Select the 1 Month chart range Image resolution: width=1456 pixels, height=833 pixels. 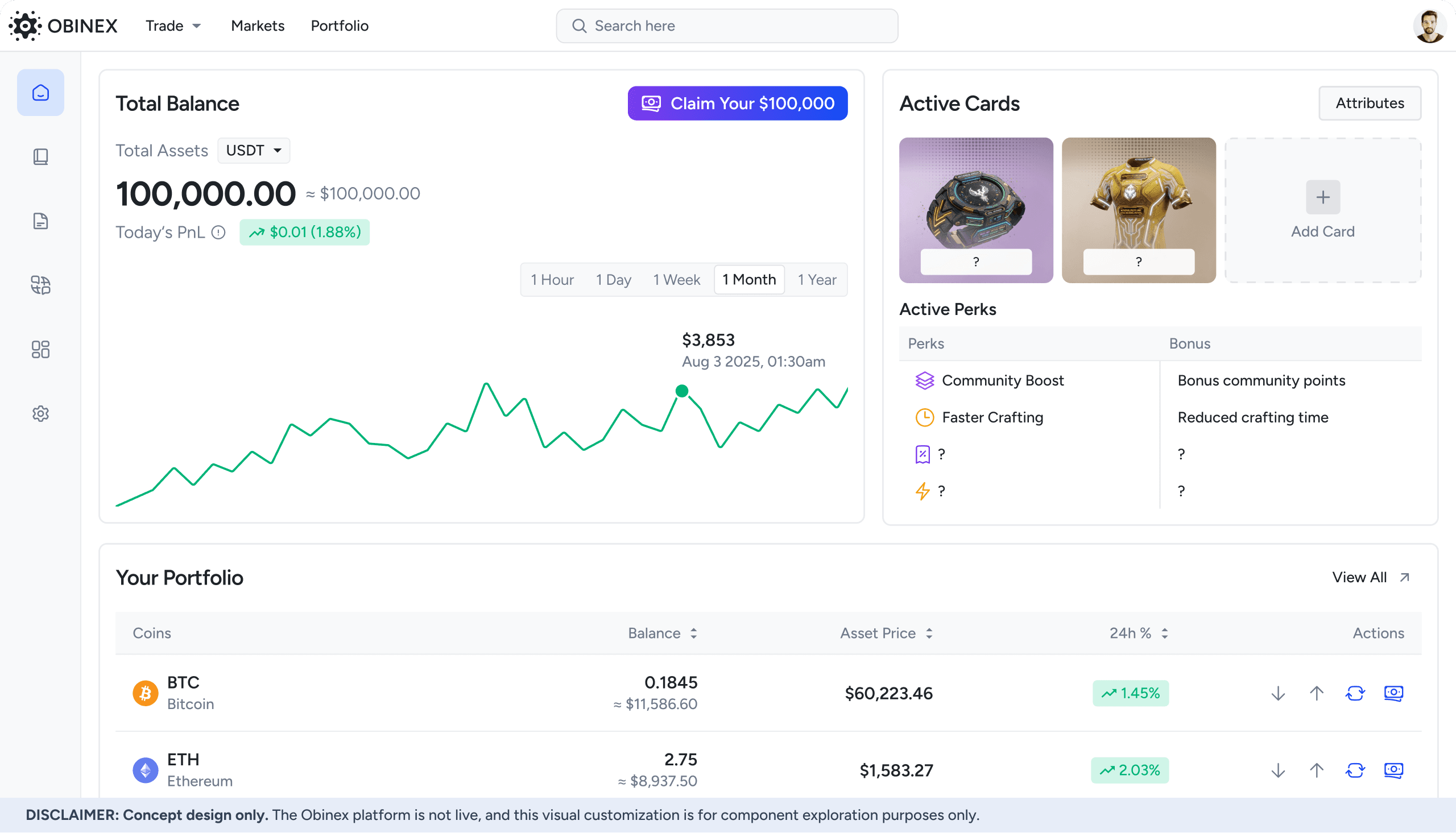point(749,280)
